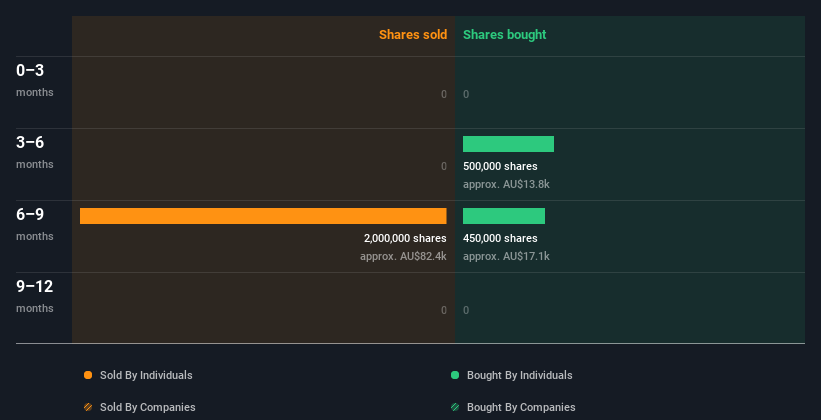Click the 9–12 months row label
Image resolution: width=821 pixels, height=420 pixels.
click(35, 296)
